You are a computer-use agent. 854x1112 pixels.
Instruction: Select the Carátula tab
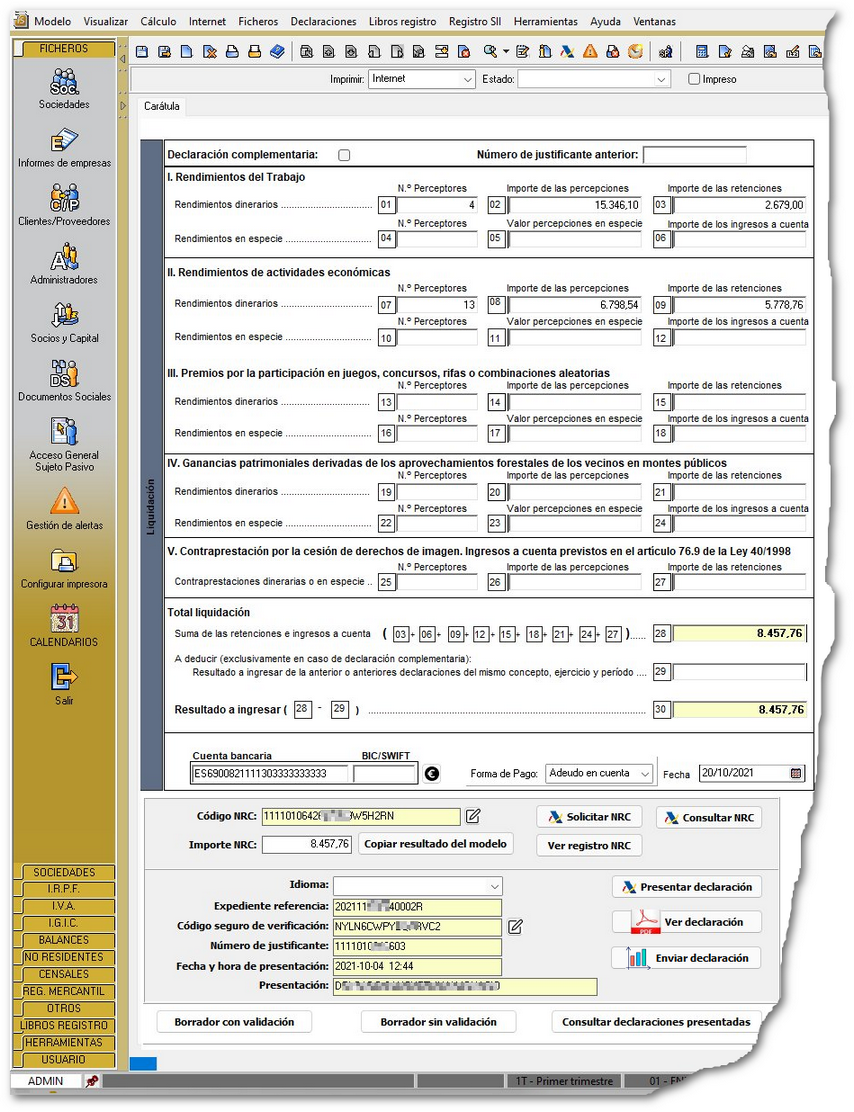click(x=162, y=106)
